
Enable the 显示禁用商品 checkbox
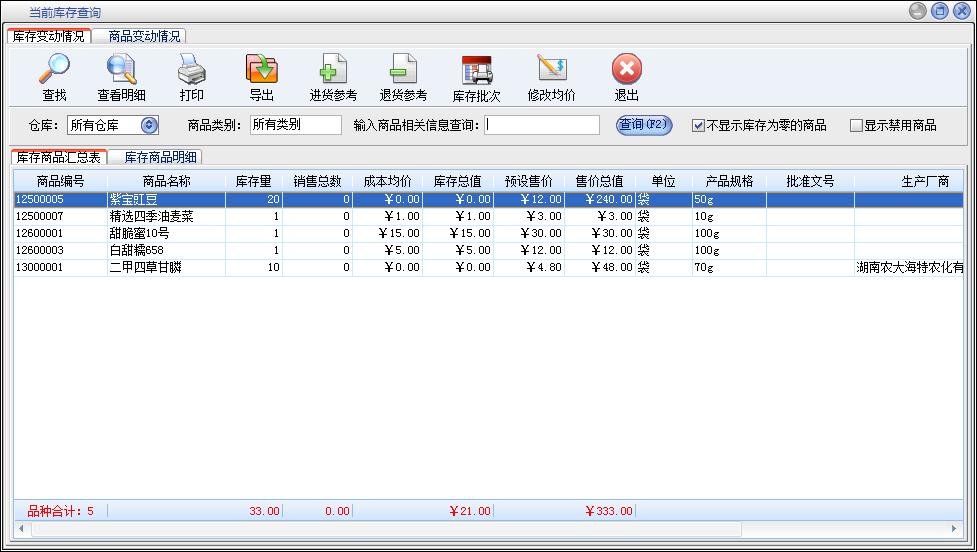[x=856, y=126]
